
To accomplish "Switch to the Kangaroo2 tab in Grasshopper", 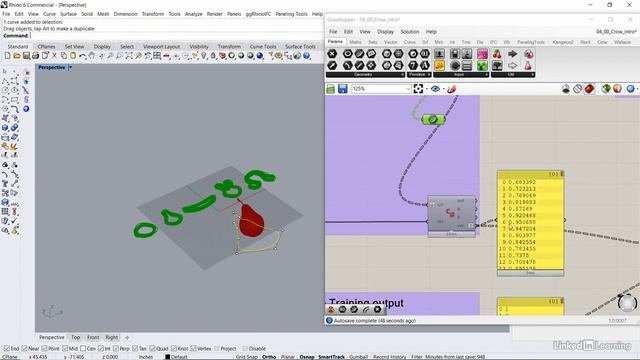I will pyautogui.click(x=563, y=42).
